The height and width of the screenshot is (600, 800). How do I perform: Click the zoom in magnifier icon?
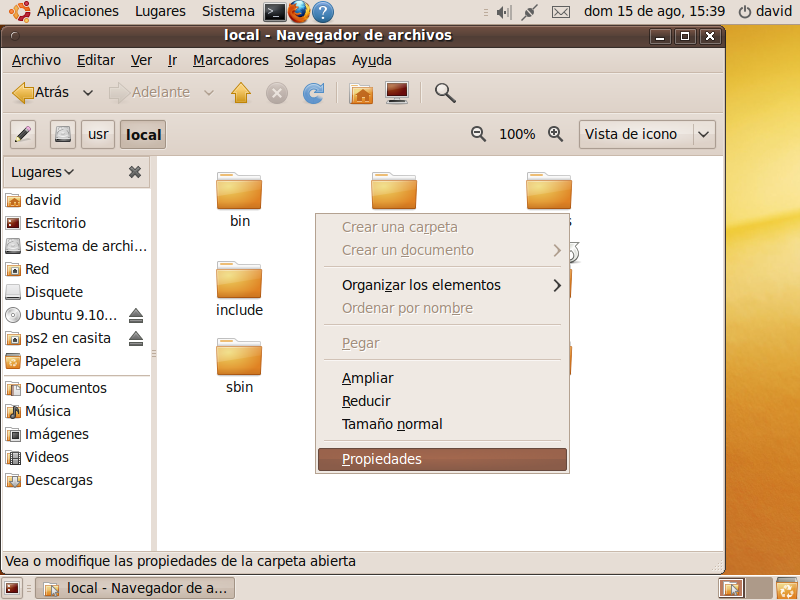pos(555,134)
